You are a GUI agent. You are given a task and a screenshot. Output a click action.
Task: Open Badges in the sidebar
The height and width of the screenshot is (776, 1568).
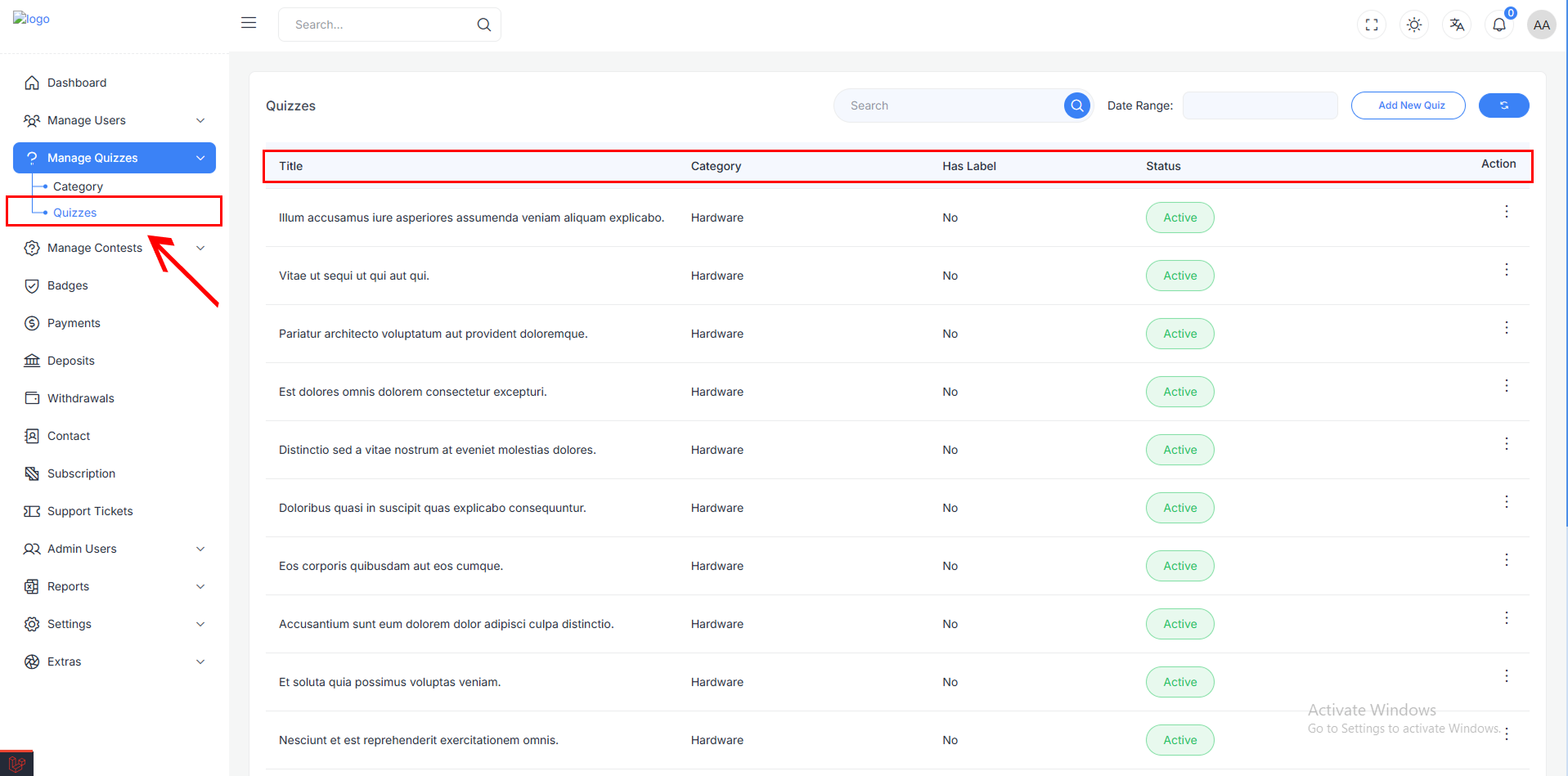point(115,285)
